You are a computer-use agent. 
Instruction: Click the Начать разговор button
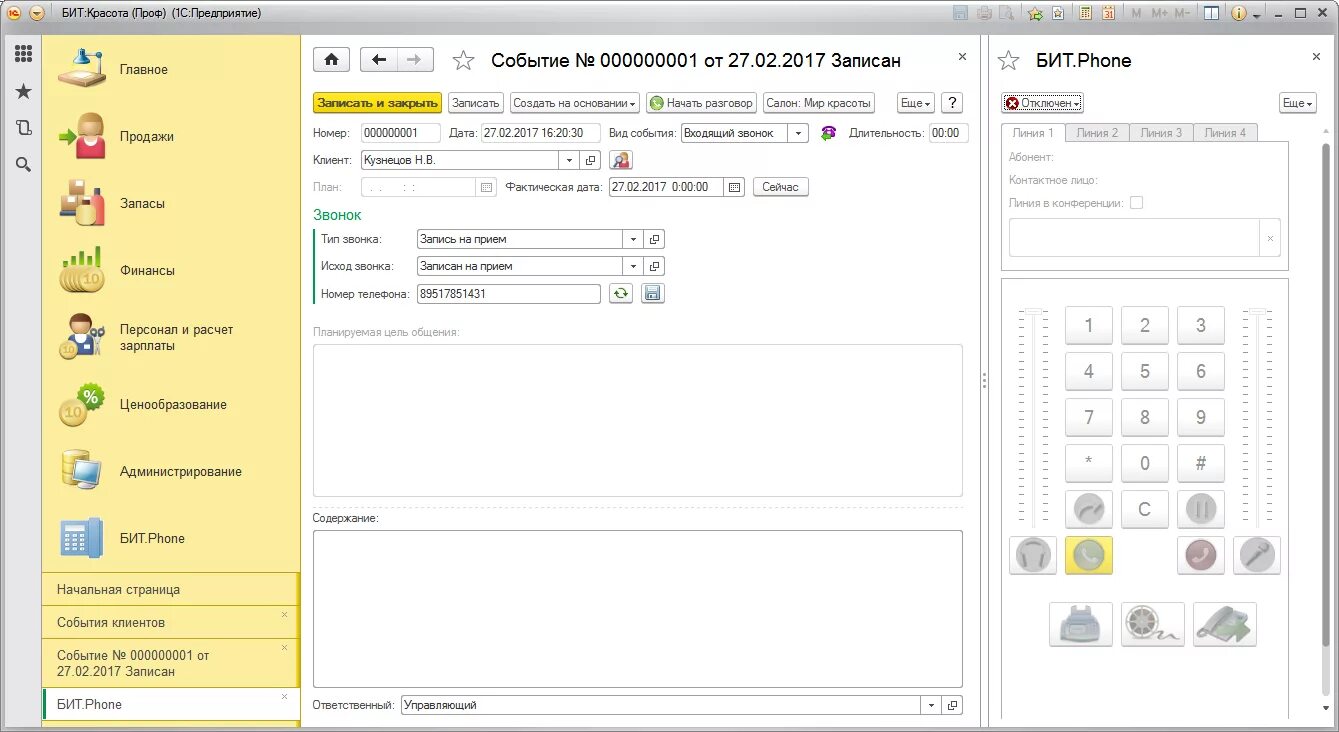coord(701,103)
